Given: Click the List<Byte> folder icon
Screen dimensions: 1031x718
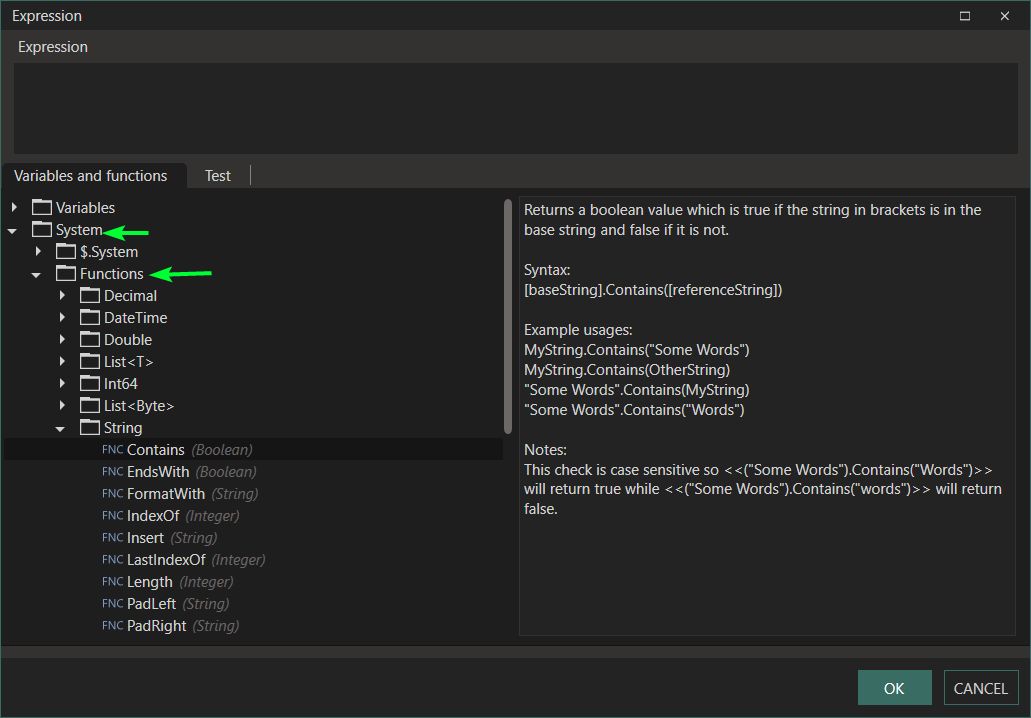Looking at the screenshot, I should tap(90, 406).
